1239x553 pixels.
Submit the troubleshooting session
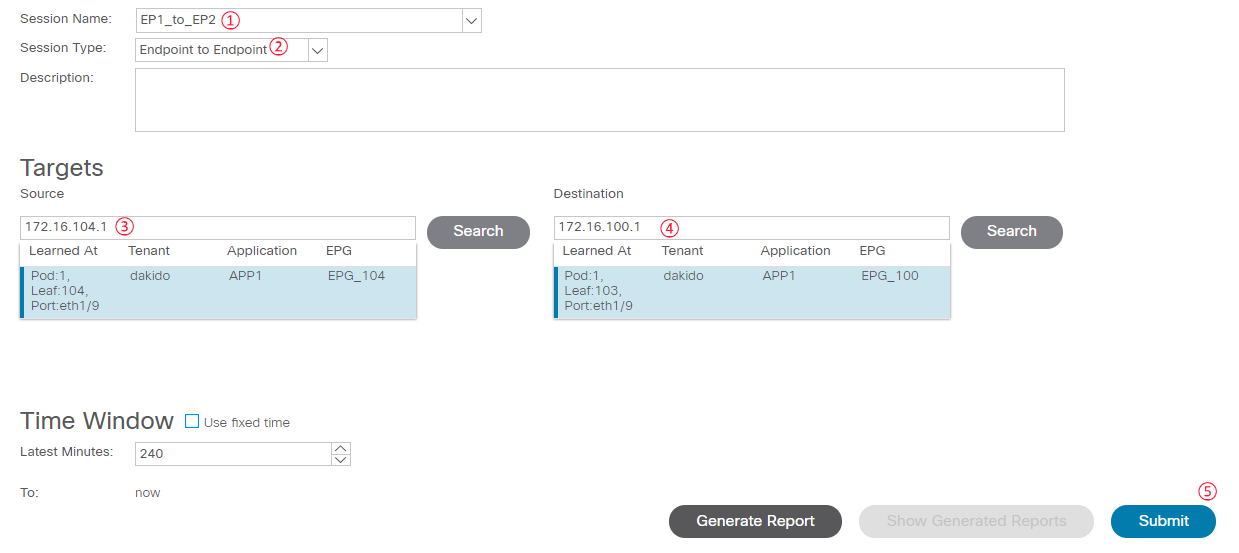pos(1163,521)
